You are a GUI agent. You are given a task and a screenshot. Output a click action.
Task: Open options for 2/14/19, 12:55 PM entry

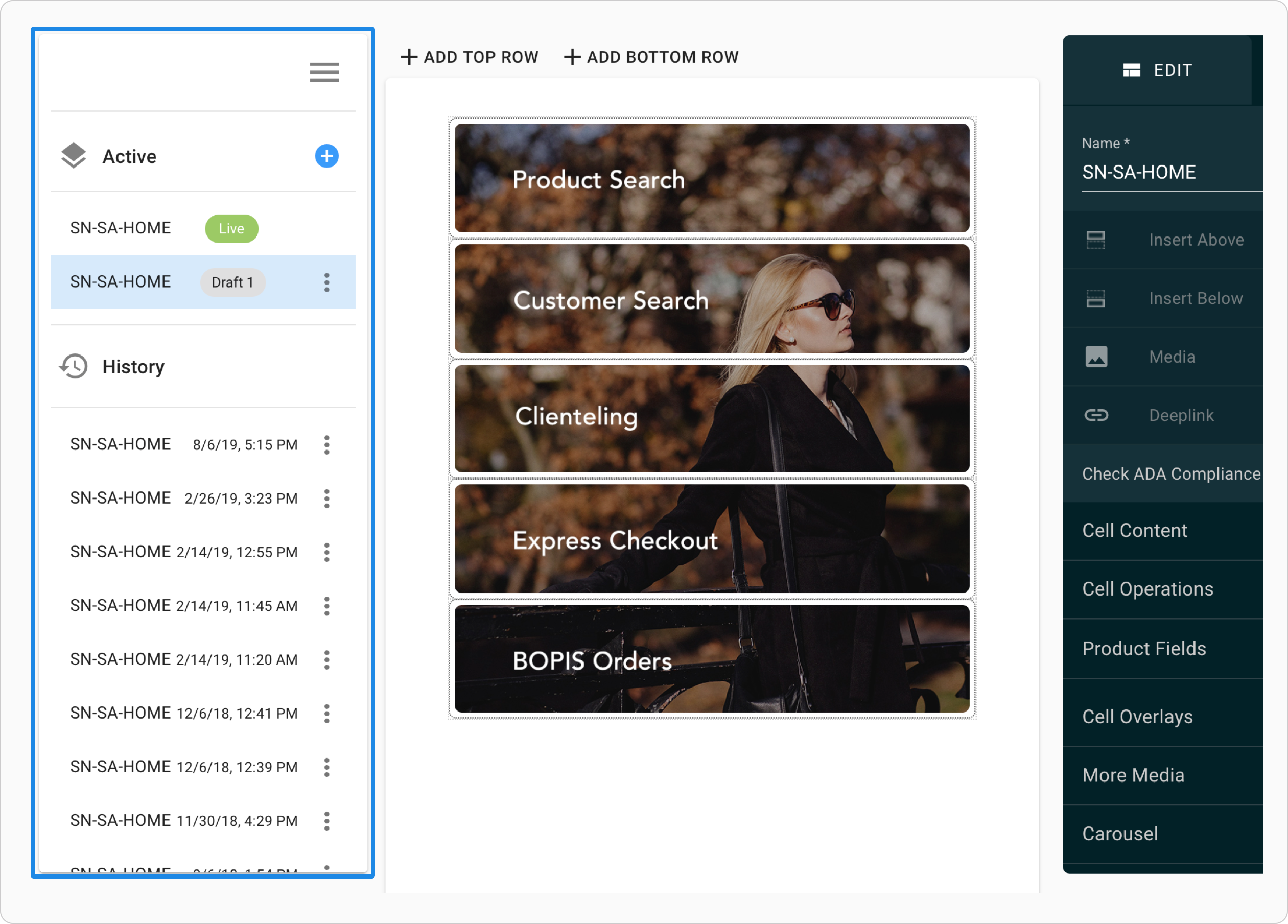(x=326, y=552)
